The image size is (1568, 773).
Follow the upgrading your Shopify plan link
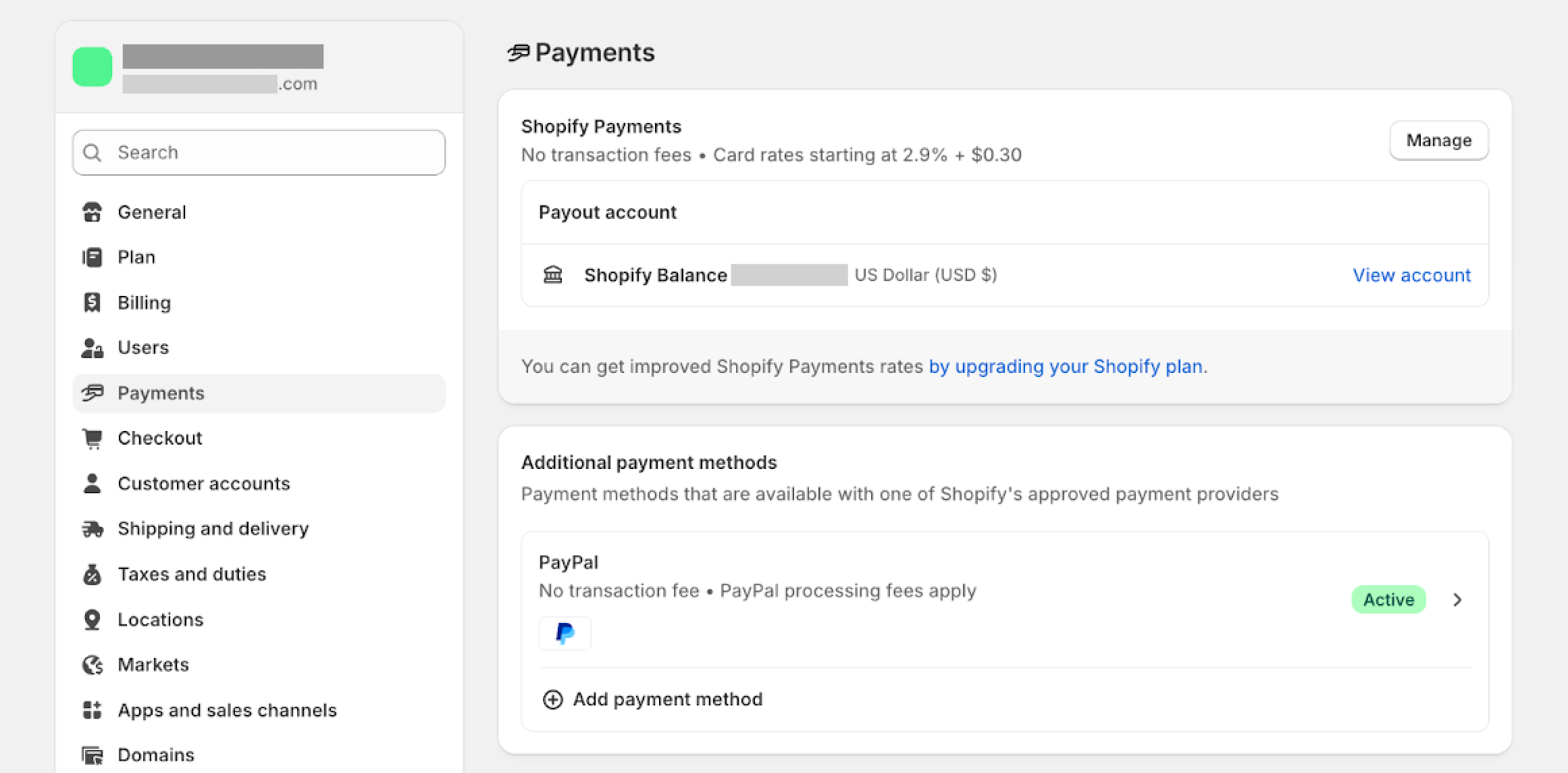[x=1066, y=366]
